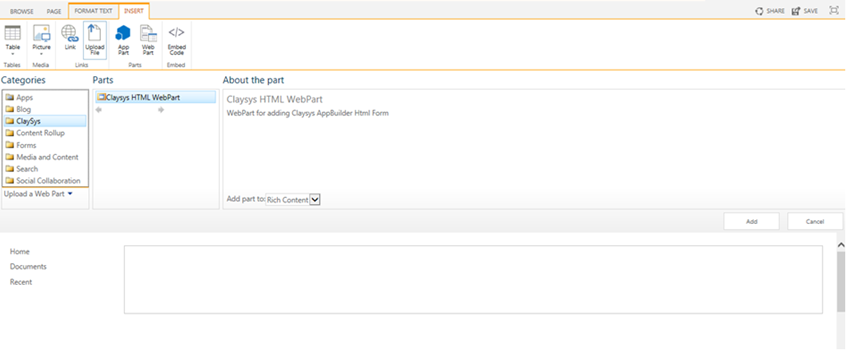Screen dimensions: 854x363
Task: Choose Upload File in the ribbon
Action: [x=95, y=40]
